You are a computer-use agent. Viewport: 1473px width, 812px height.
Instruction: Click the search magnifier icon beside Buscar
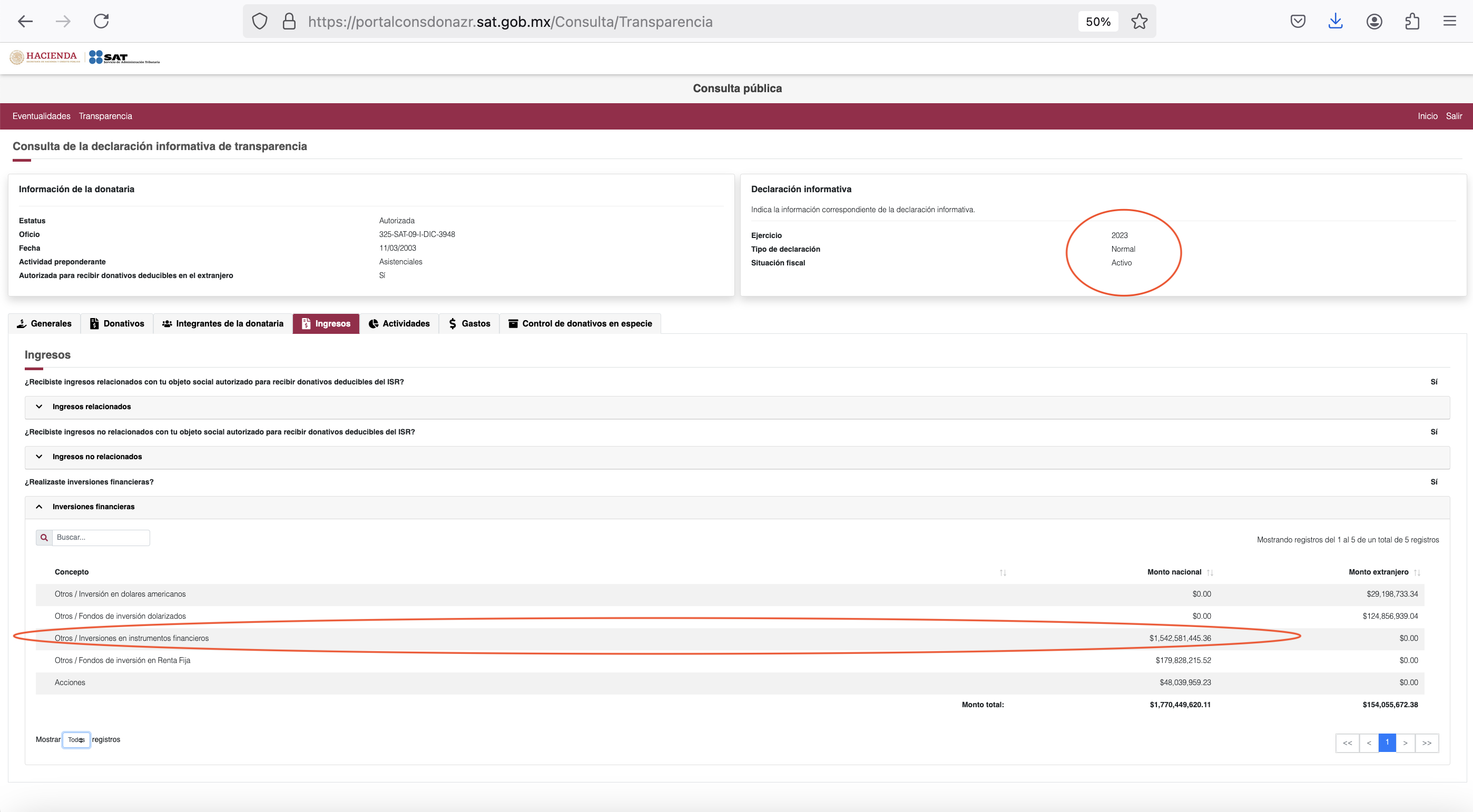[44, 538]
